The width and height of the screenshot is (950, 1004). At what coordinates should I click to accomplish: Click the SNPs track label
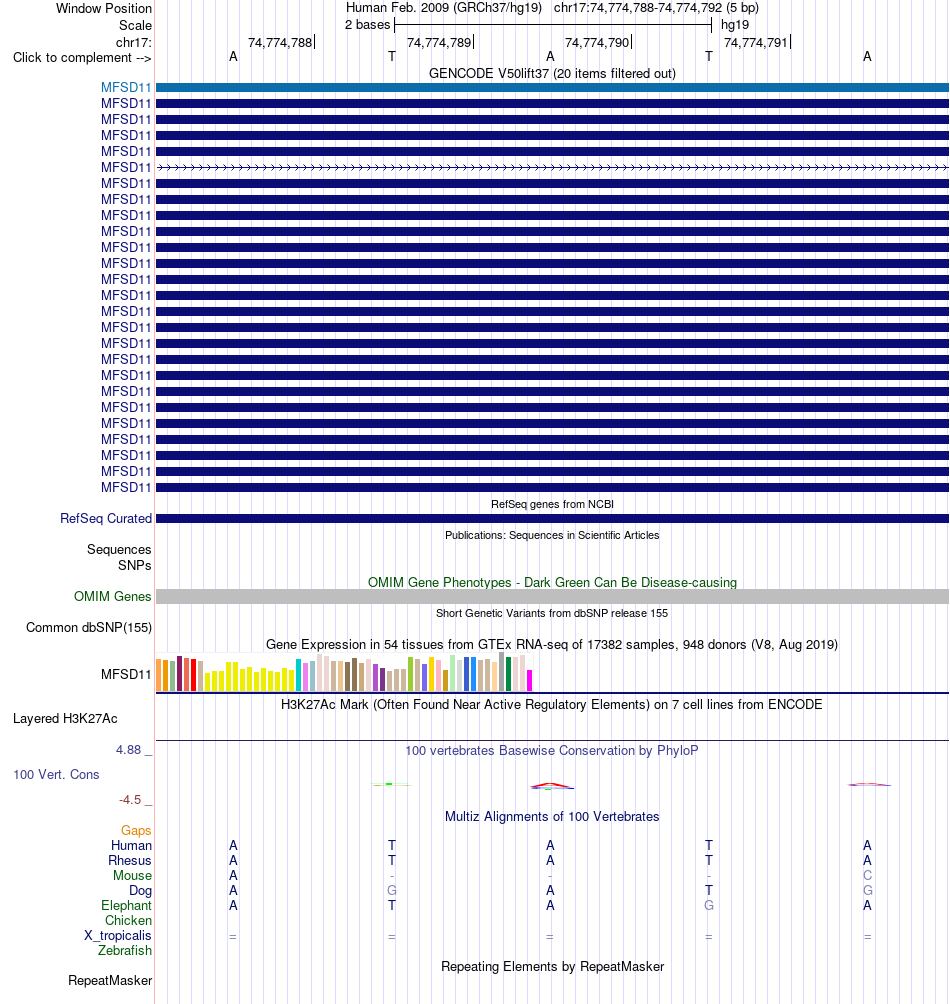tap(134, 565)
